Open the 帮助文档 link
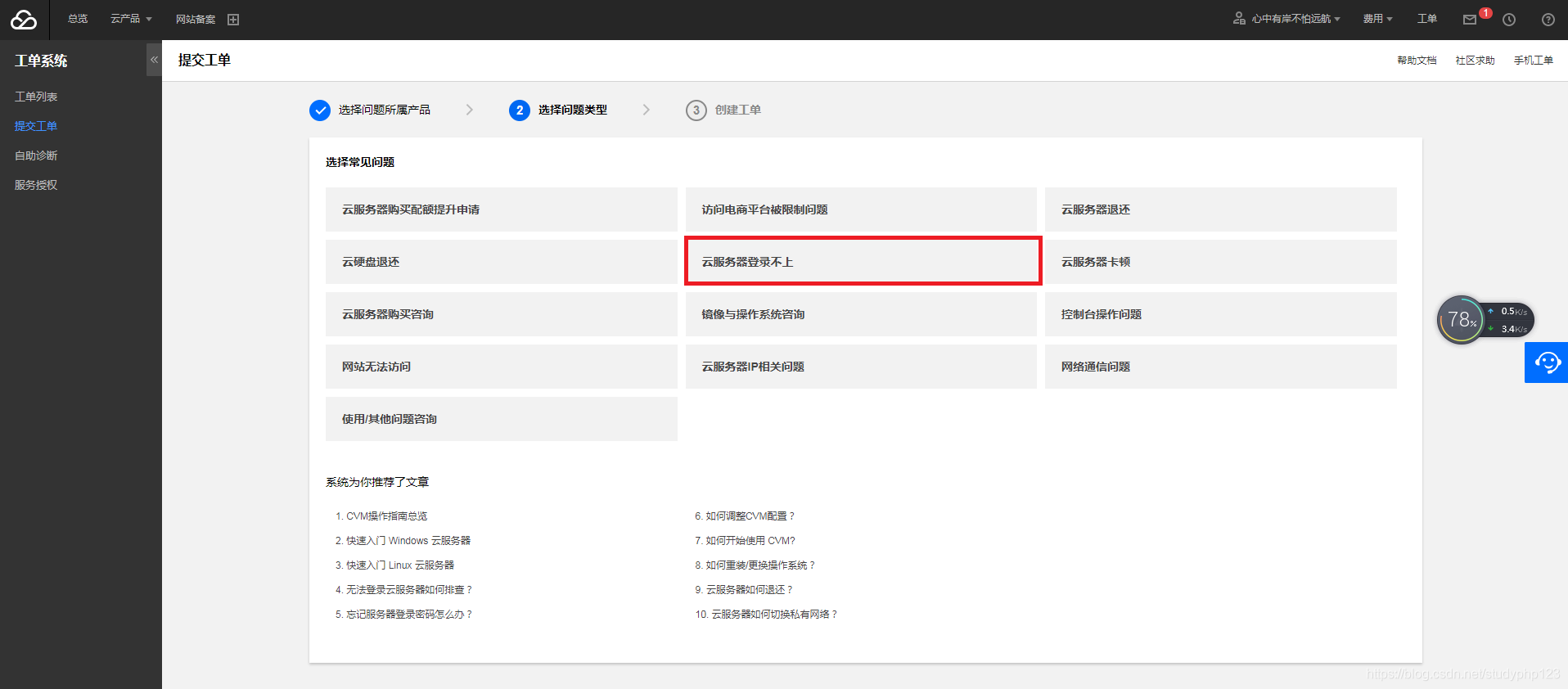The image size is (1568, 689). point(1417,61)
